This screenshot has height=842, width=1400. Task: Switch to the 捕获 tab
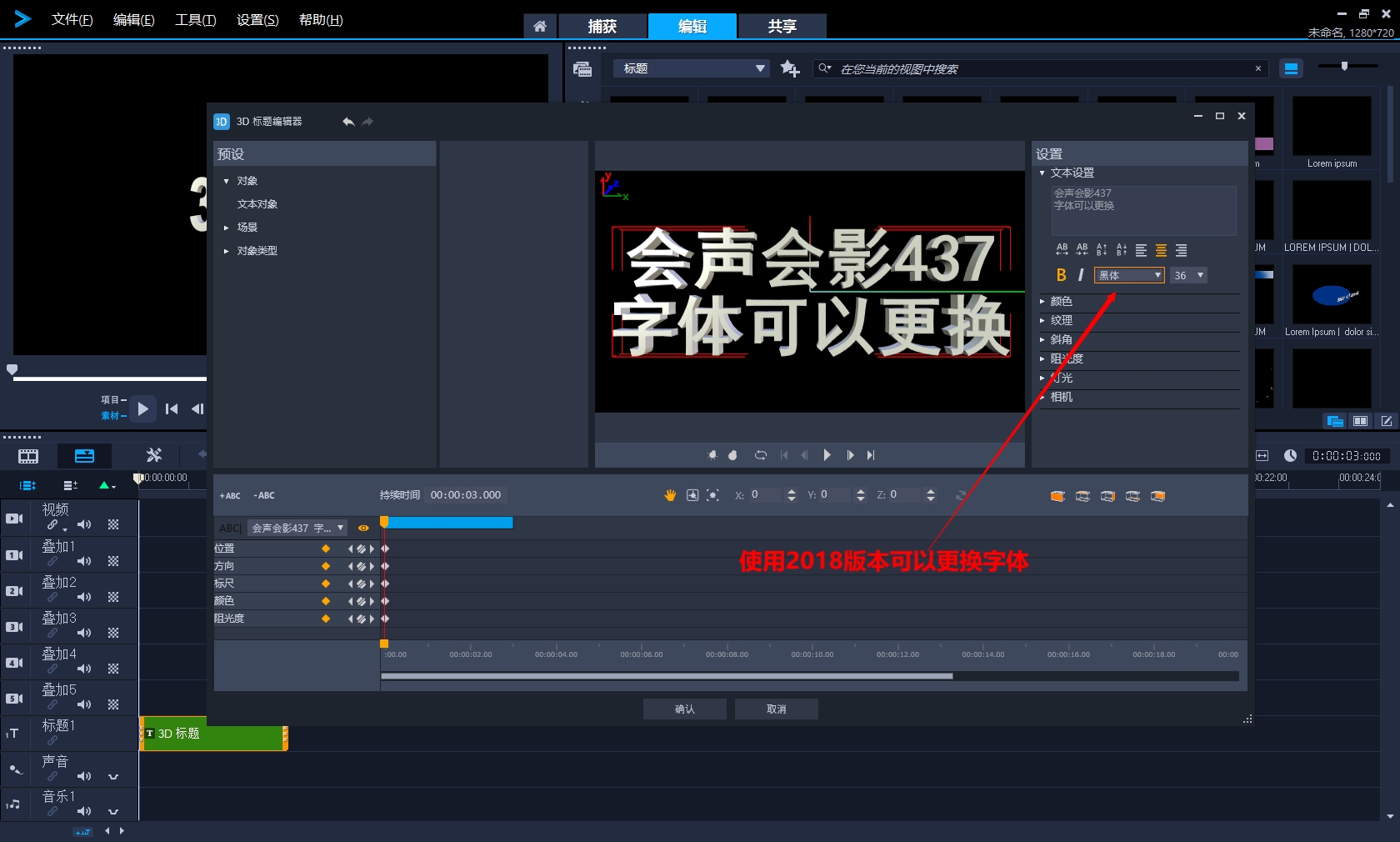pos(602,27)
